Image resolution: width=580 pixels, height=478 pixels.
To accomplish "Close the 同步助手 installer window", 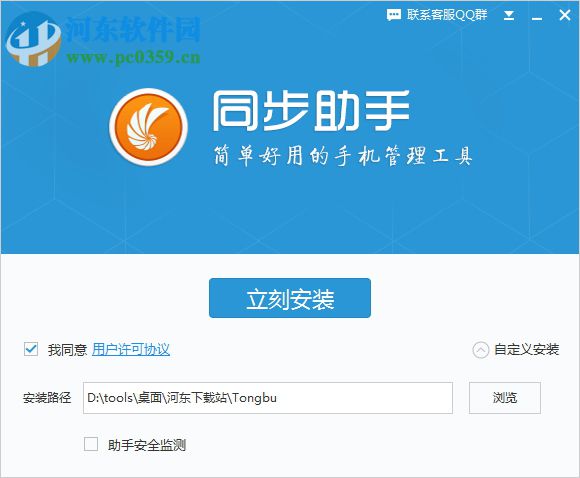I will 564,15.
